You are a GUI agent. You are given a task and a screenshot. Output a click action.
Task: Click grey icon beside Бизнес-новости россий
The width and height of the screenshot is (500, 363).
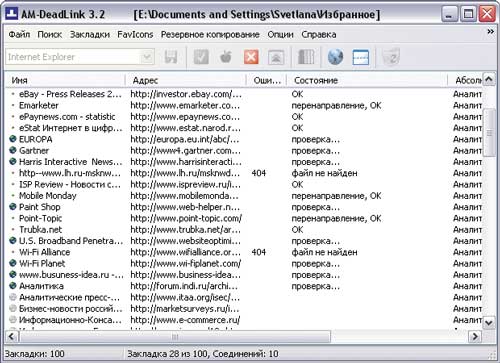(13, 308)
